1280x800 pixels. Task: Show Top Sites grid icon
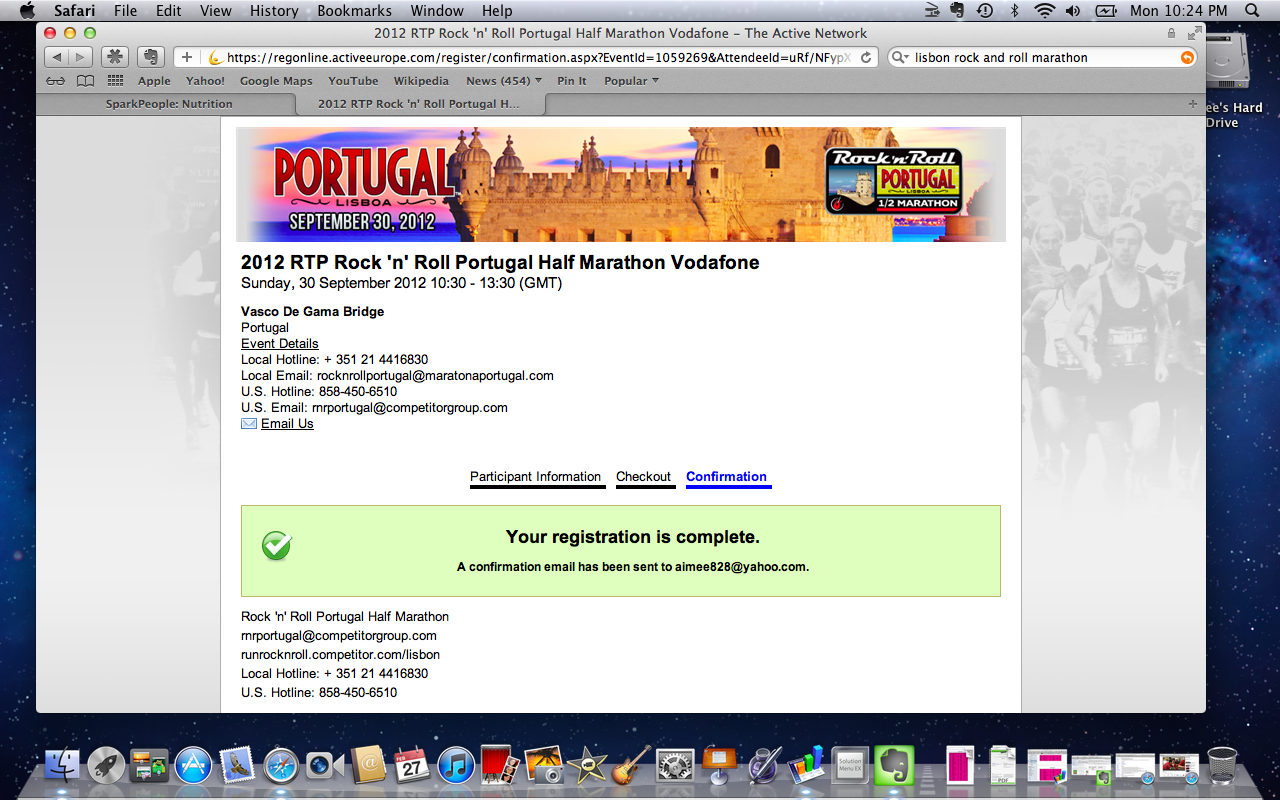click(115, 81)
